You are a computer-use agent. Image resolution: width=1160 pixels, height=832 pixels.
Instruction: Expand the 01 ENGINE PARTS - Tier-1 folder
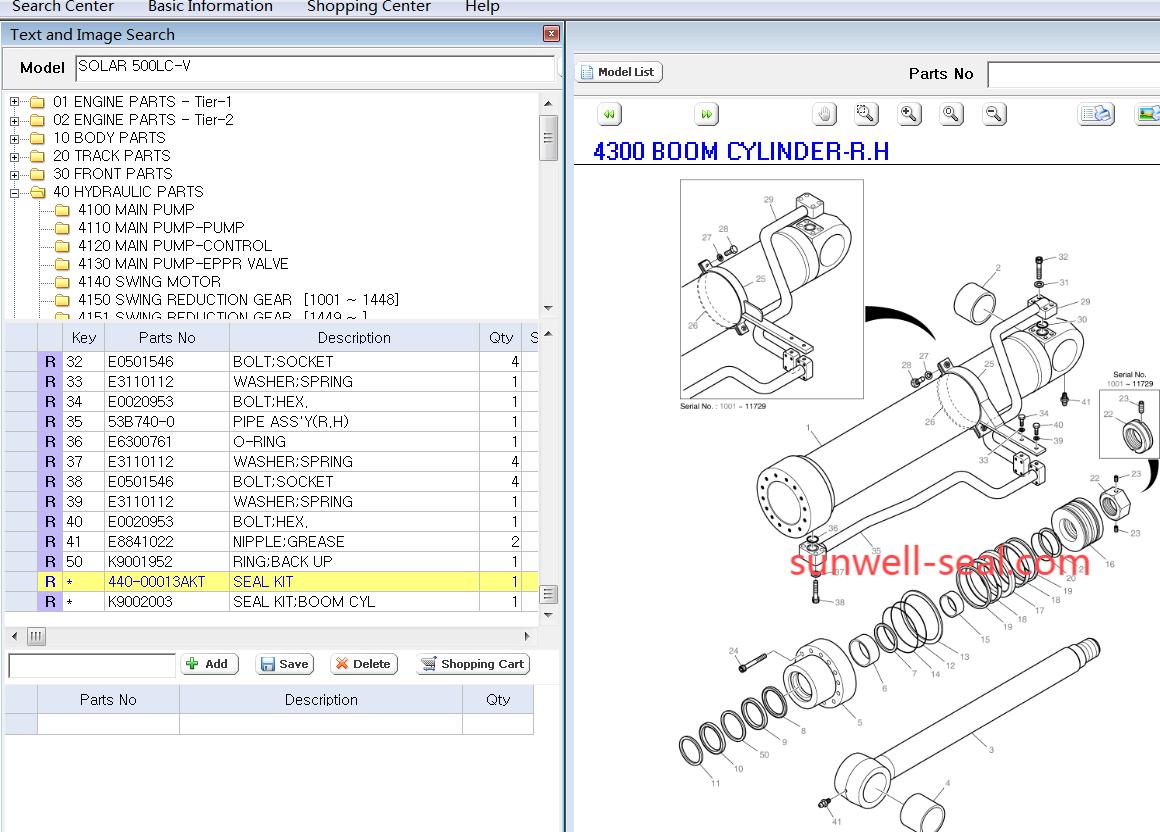[x=15, y=102]
